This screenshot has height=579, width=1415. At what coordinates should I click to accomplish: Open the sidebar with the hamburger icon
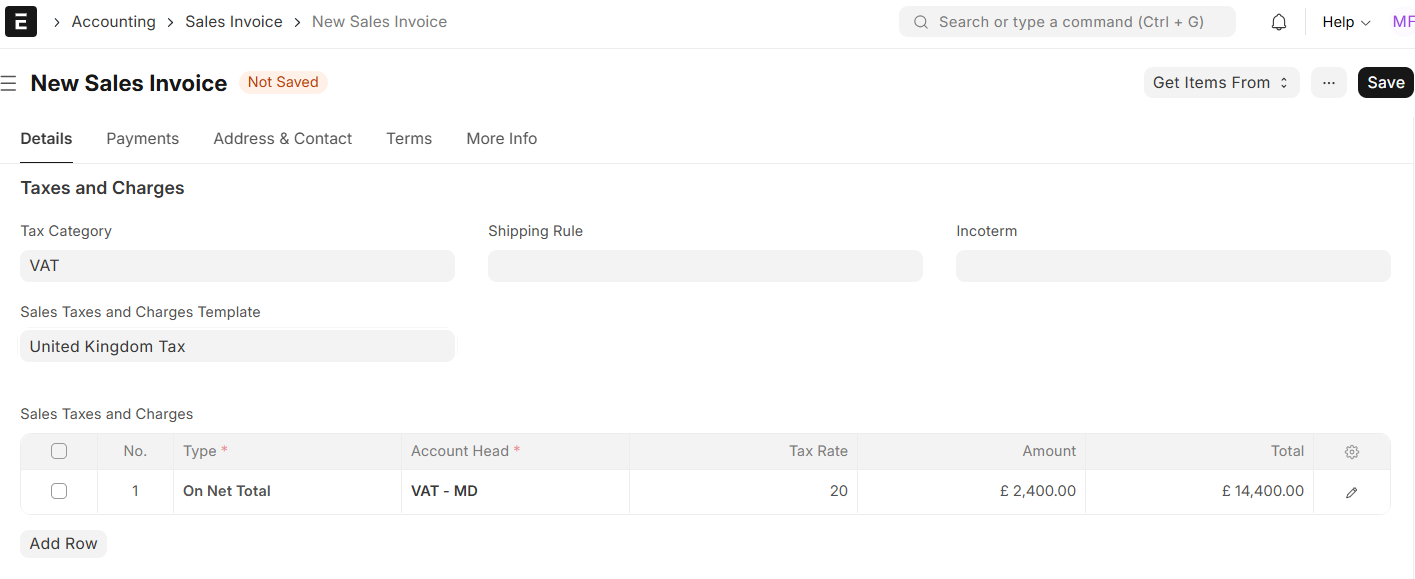(9, 83)
